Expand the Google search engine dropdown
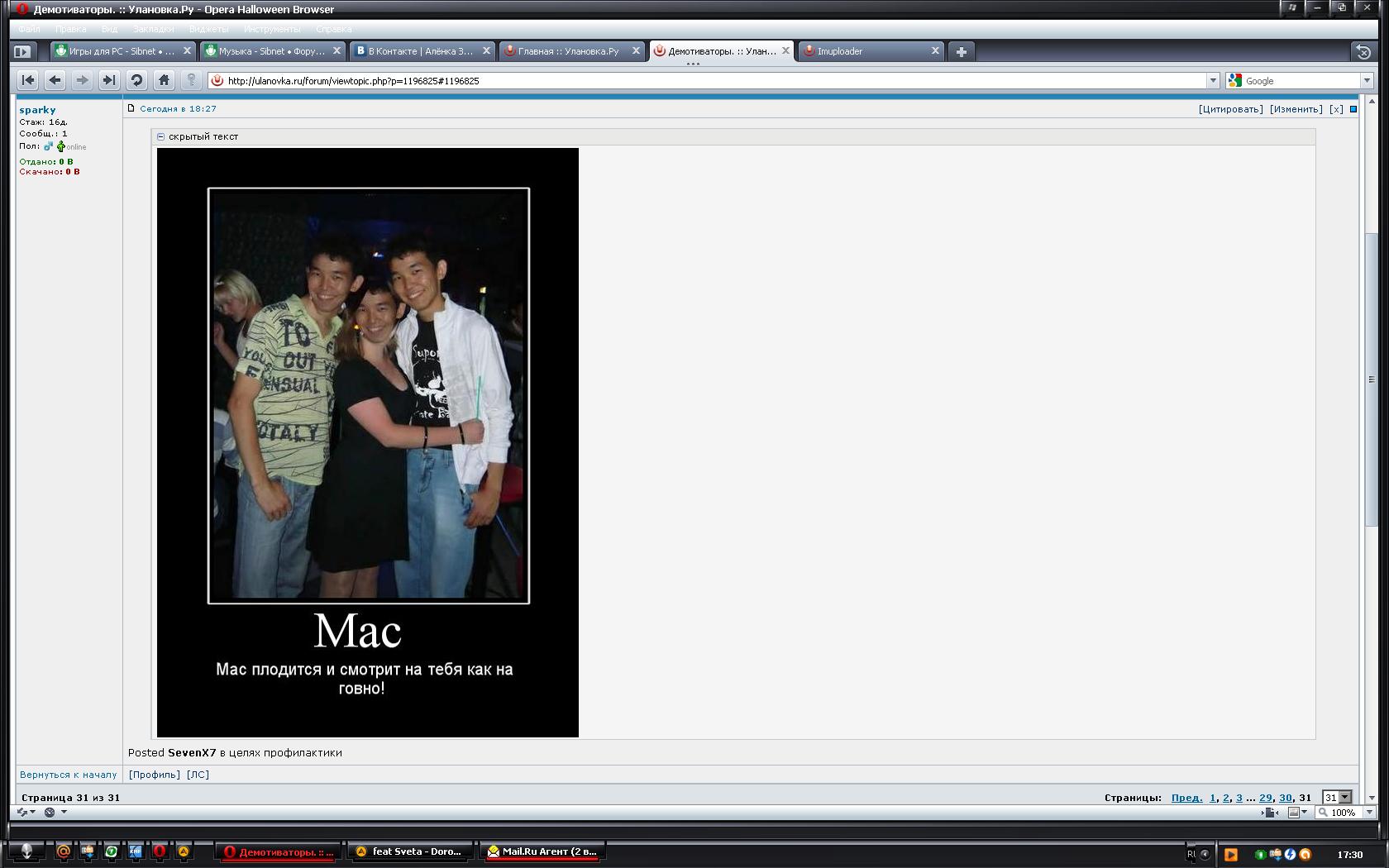The width and height of the screenshot is (1389, 868). 1366,81
